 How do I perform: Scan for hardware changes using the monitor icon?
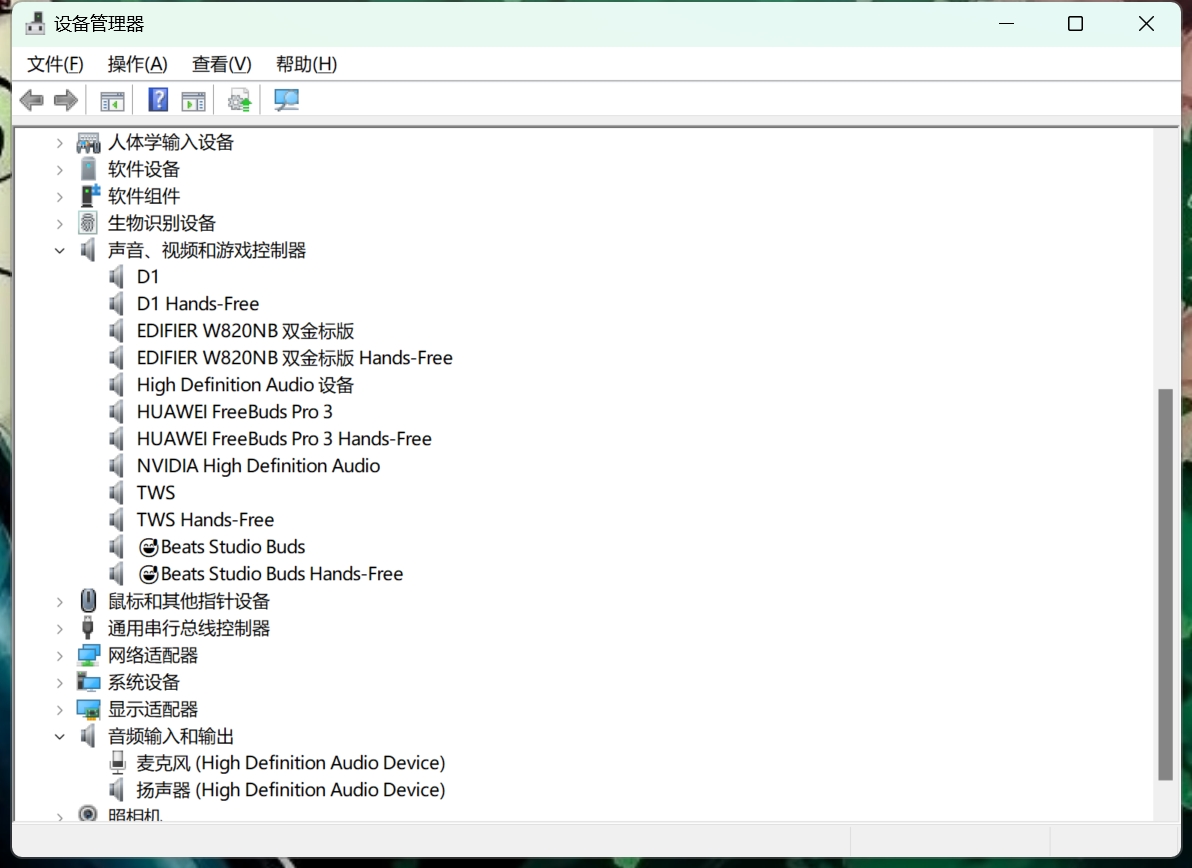pos(287,100)
